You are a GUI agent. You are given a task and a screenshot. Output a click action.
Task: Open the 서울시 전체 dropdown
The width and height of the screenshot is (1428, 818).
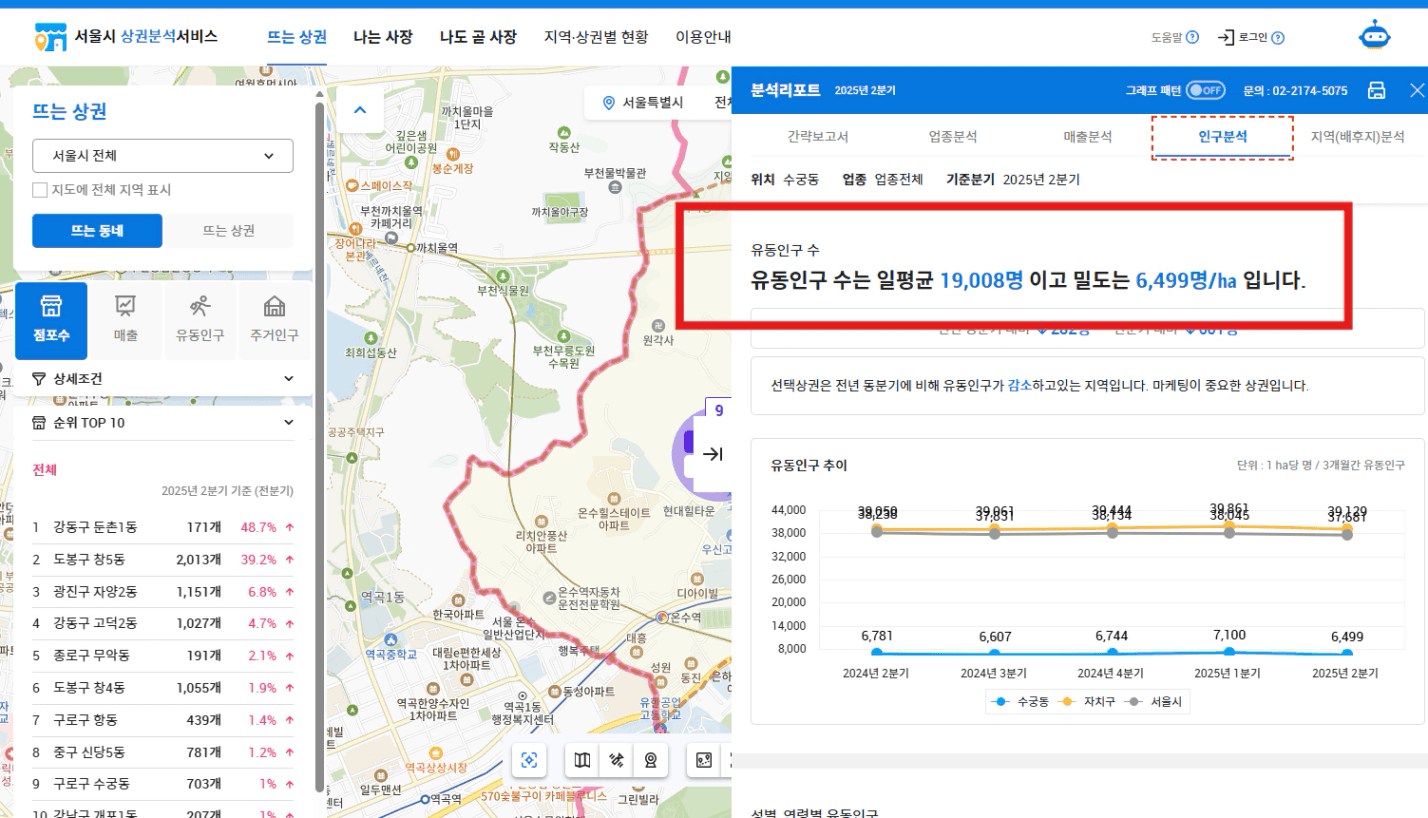(x=163, y=156)
